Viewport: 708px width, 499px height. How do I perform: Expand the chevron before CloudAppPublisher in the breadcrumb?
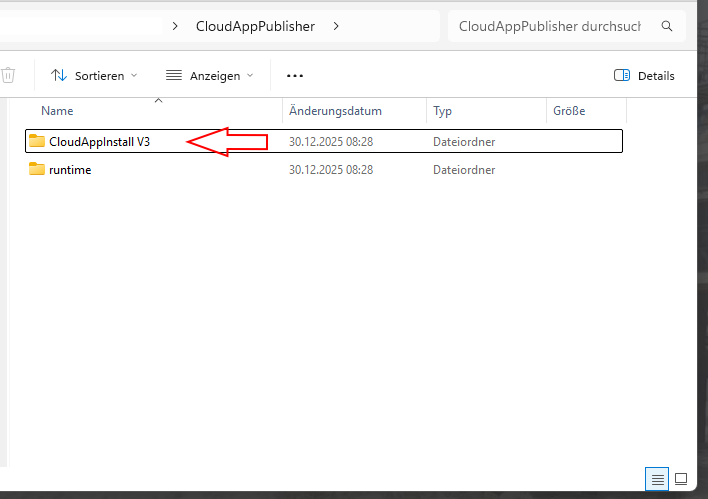pos(177,26)
